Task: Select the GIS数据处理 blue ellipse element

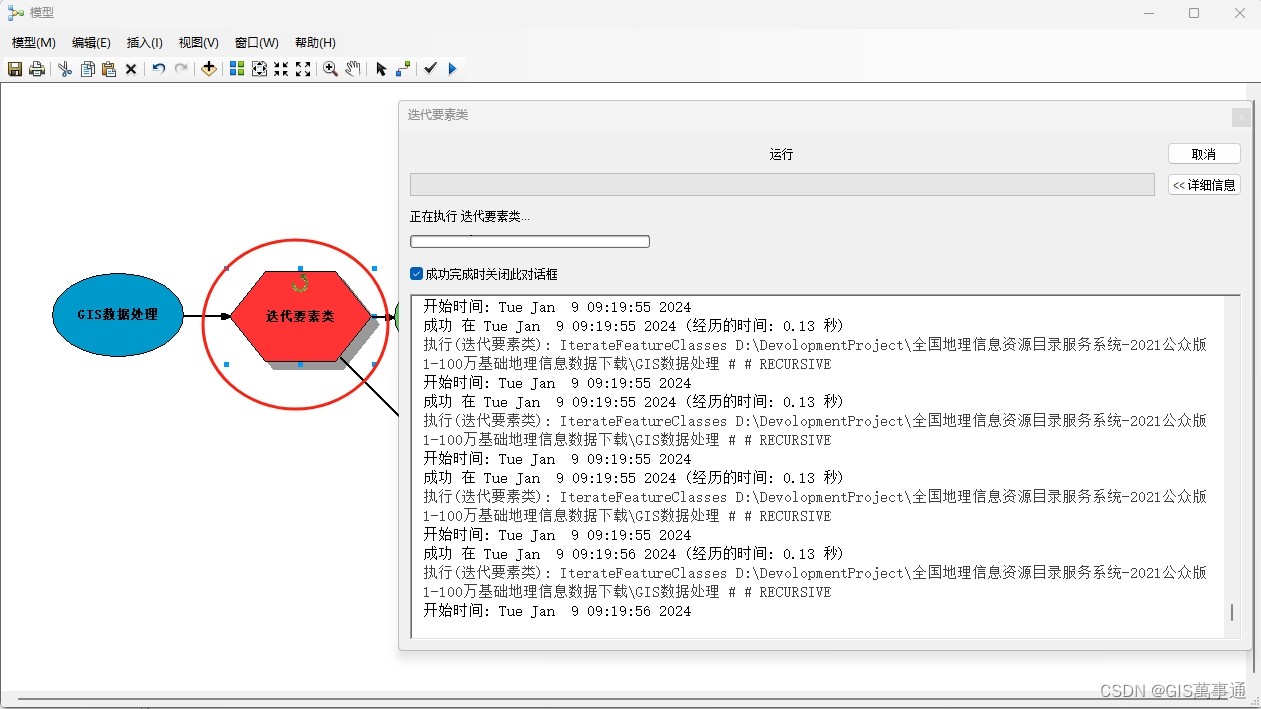Action: 117,315
